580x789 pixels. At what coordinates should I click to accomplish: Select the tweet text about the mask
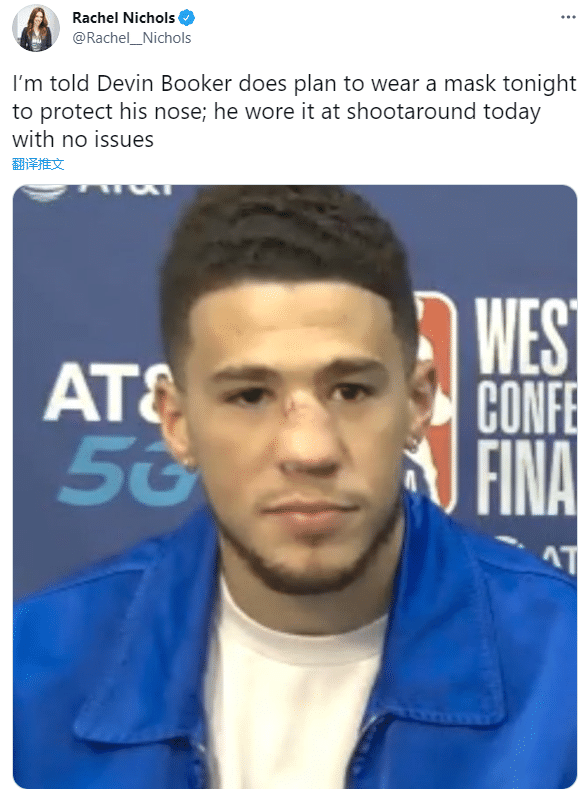(294, 111)
